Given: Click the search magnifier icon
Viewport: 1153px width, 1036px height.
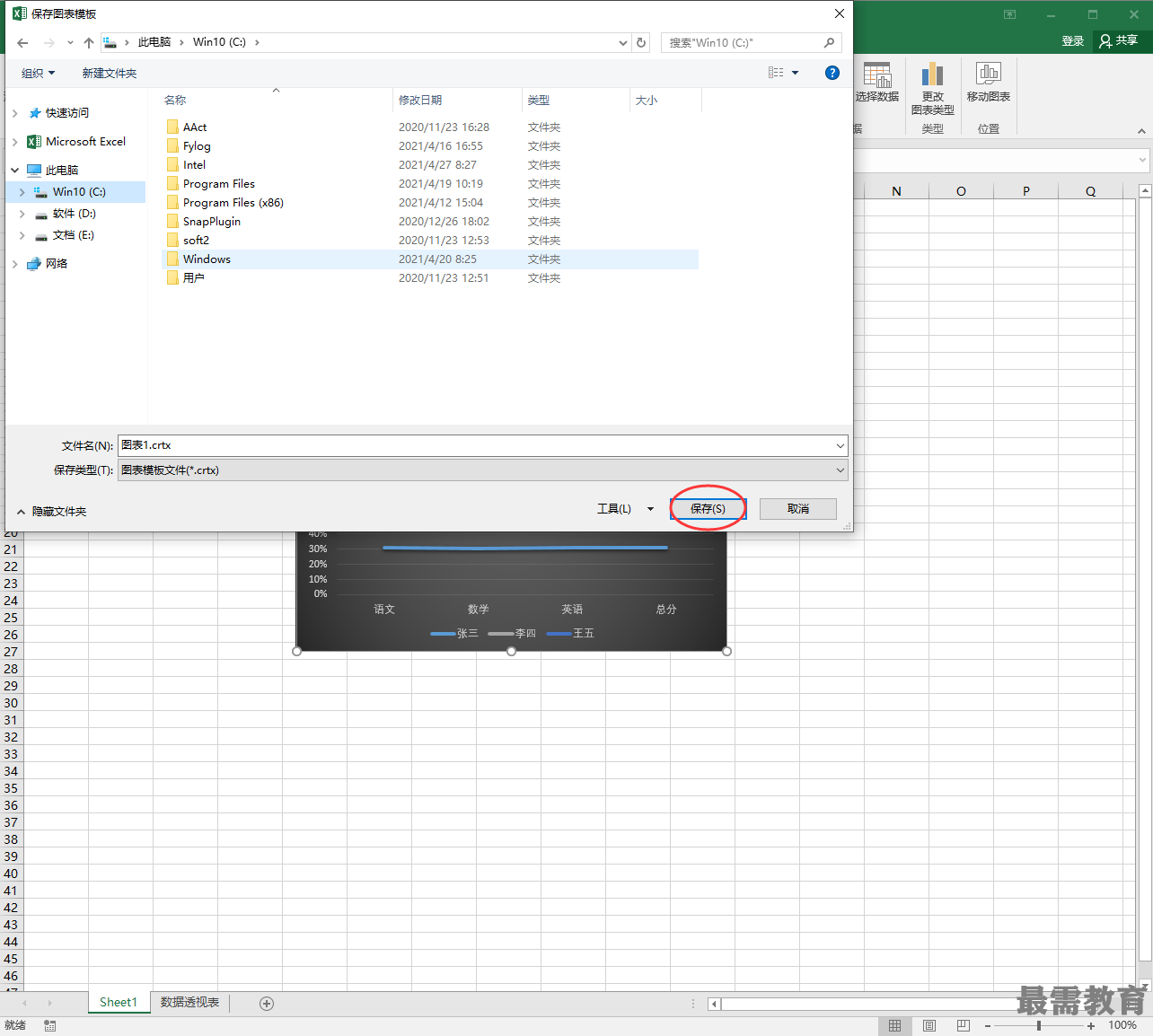Looking at the screenshot, I should 829,42.
